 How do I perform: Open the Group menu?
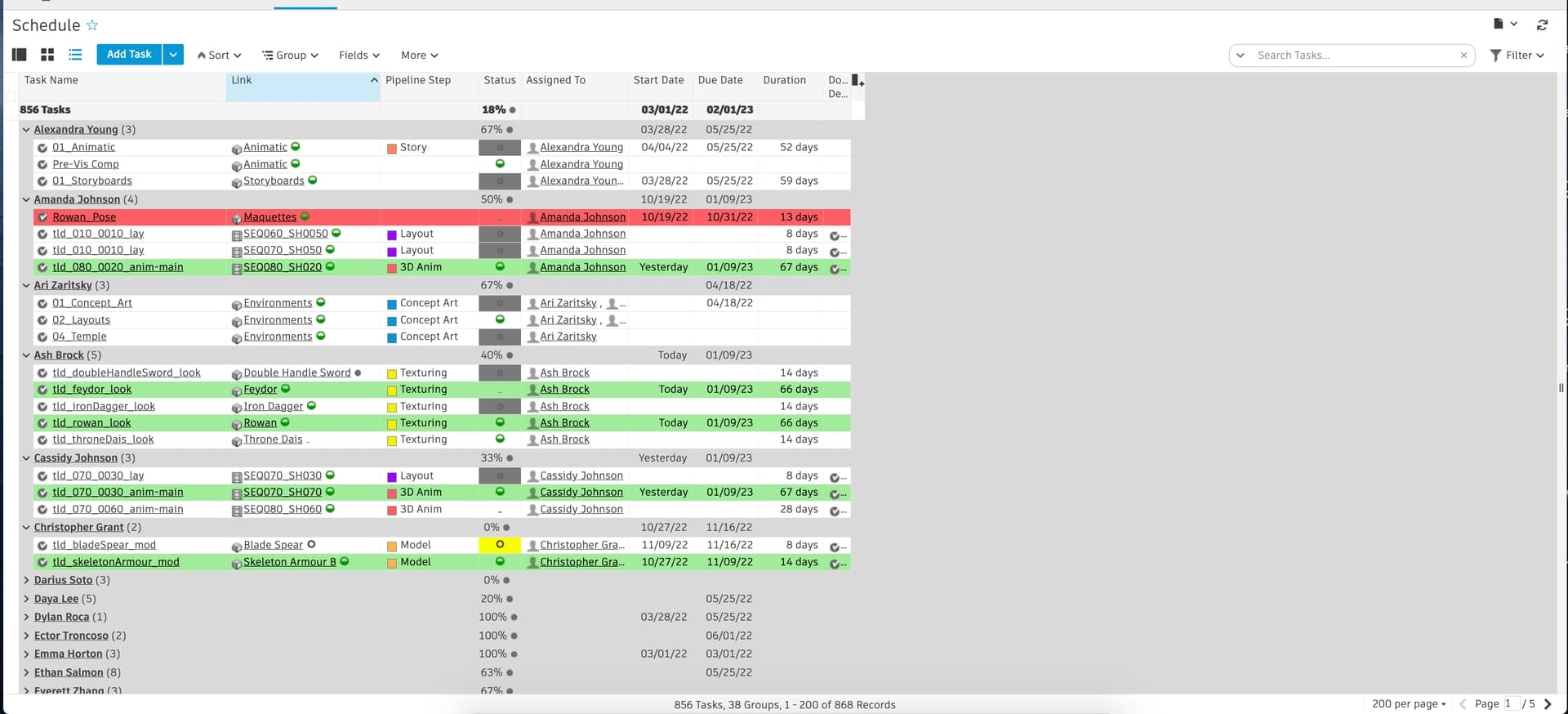(x=290, y=56)
